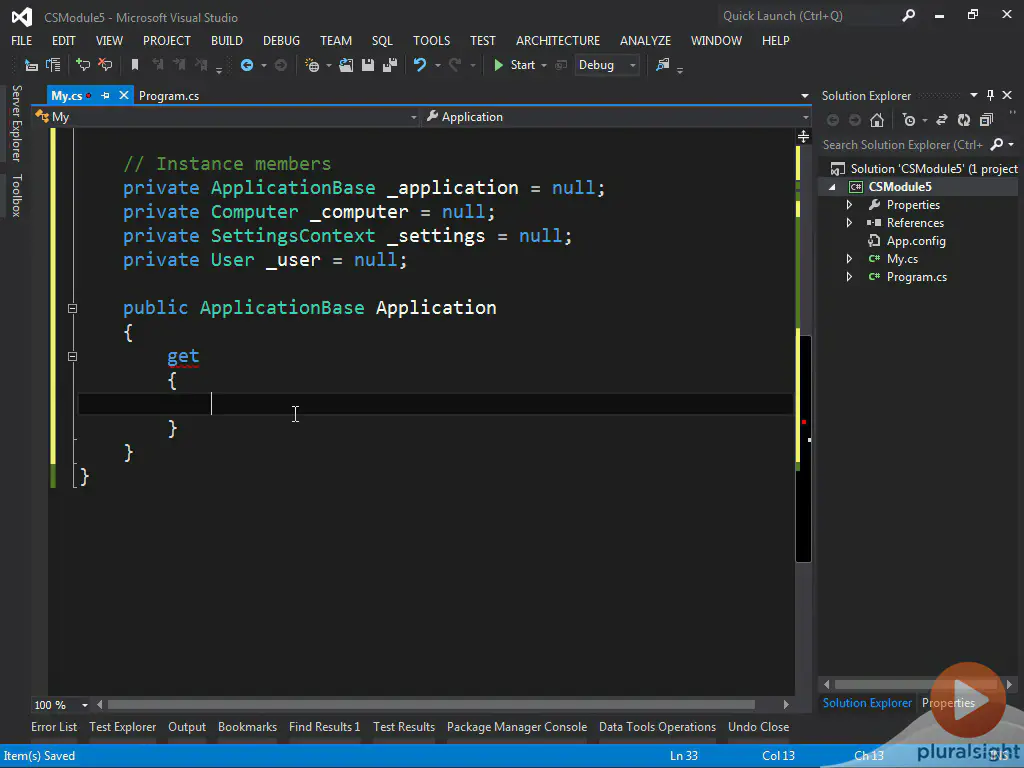Open the Package Manager Console tab
1024x768 pixels.
[x=516, y=727]
